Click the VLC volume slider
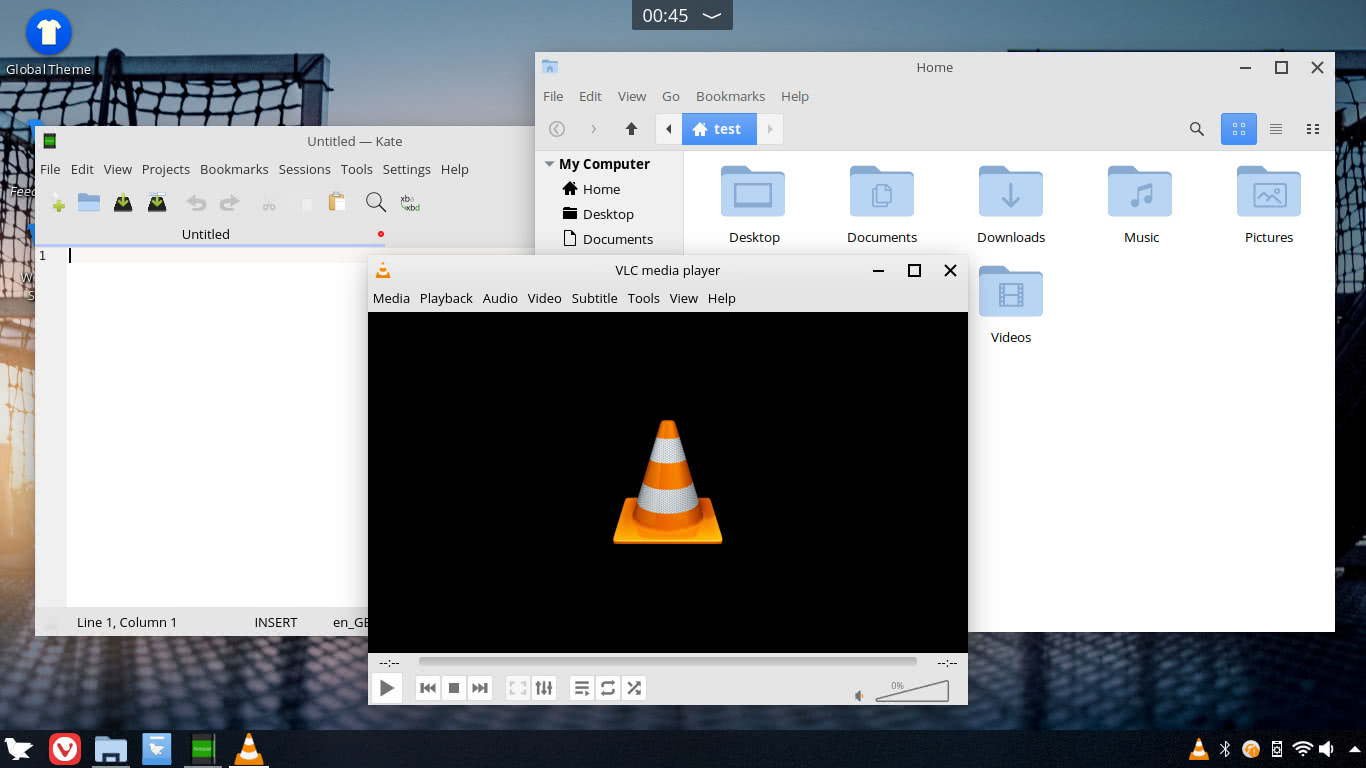The width and height of the screenshot is (1366, 768). 912,691
